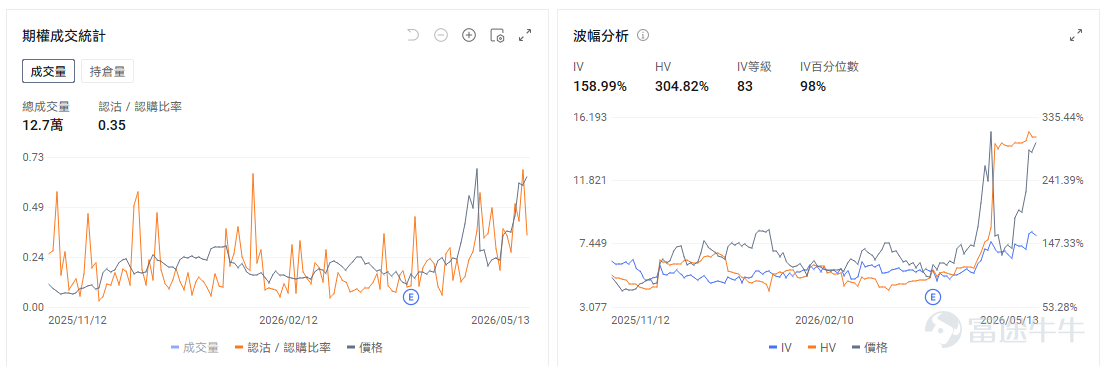
Task: Toggle the HV legend series
Action: pos(823,347)
